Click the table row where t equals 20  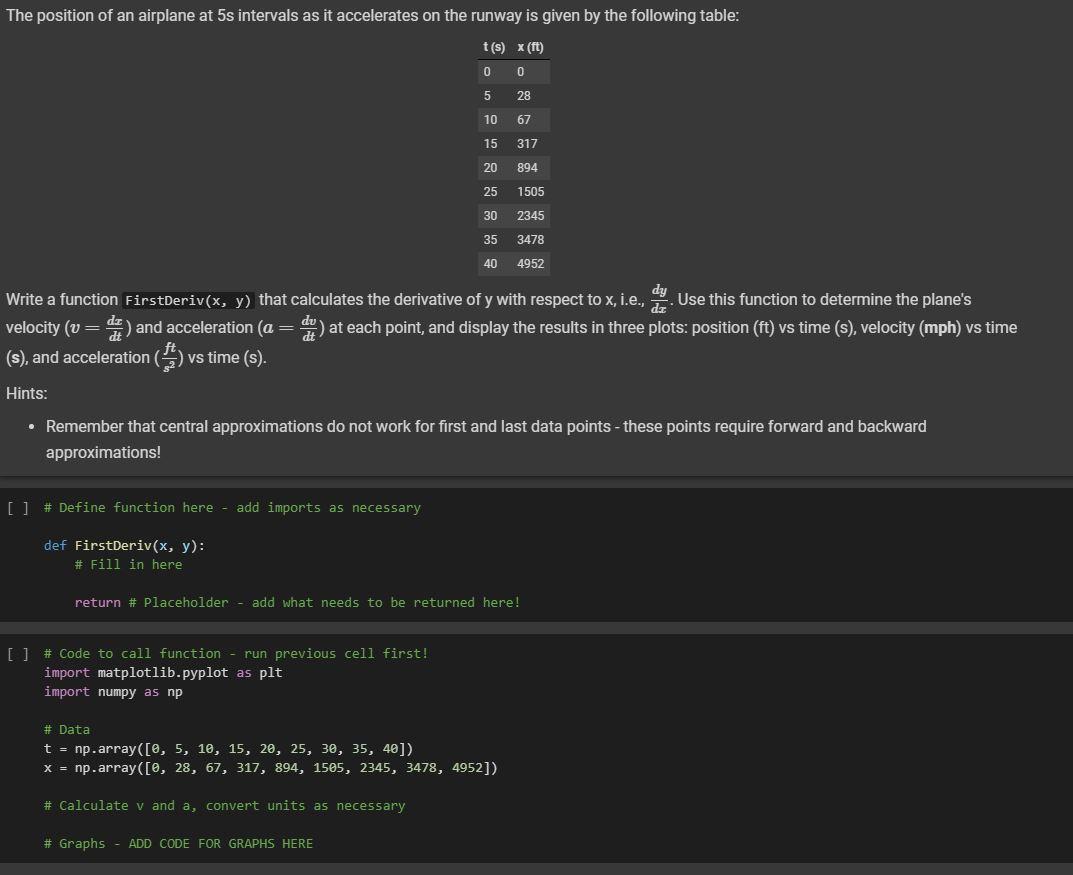point(490,167)
